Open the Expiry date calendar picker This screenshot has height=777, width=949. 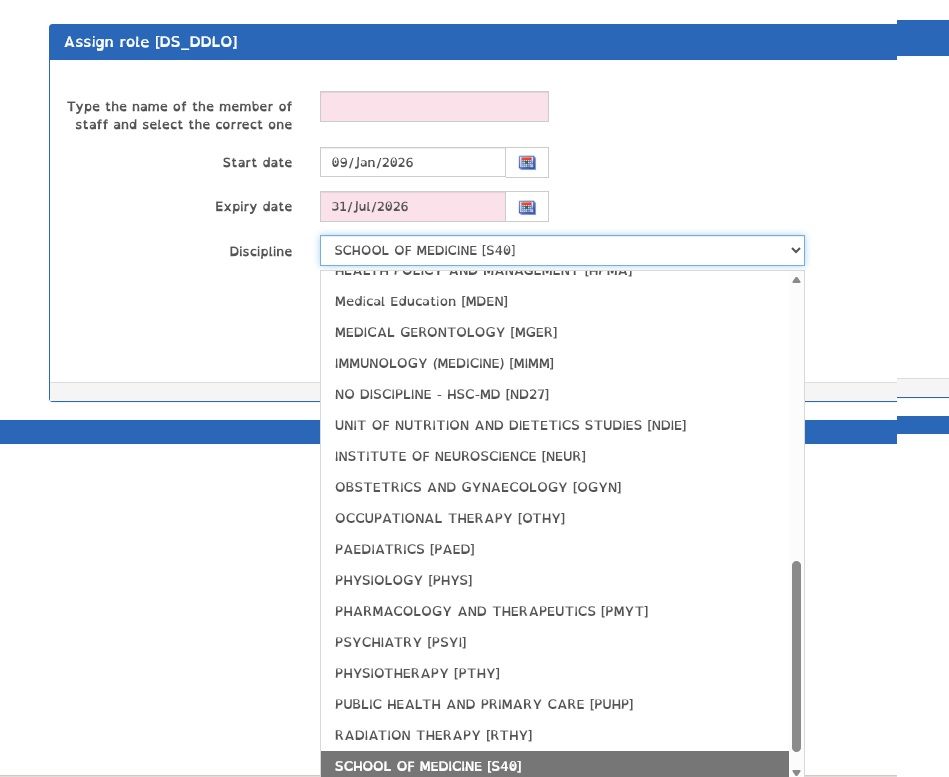point(527,207)
